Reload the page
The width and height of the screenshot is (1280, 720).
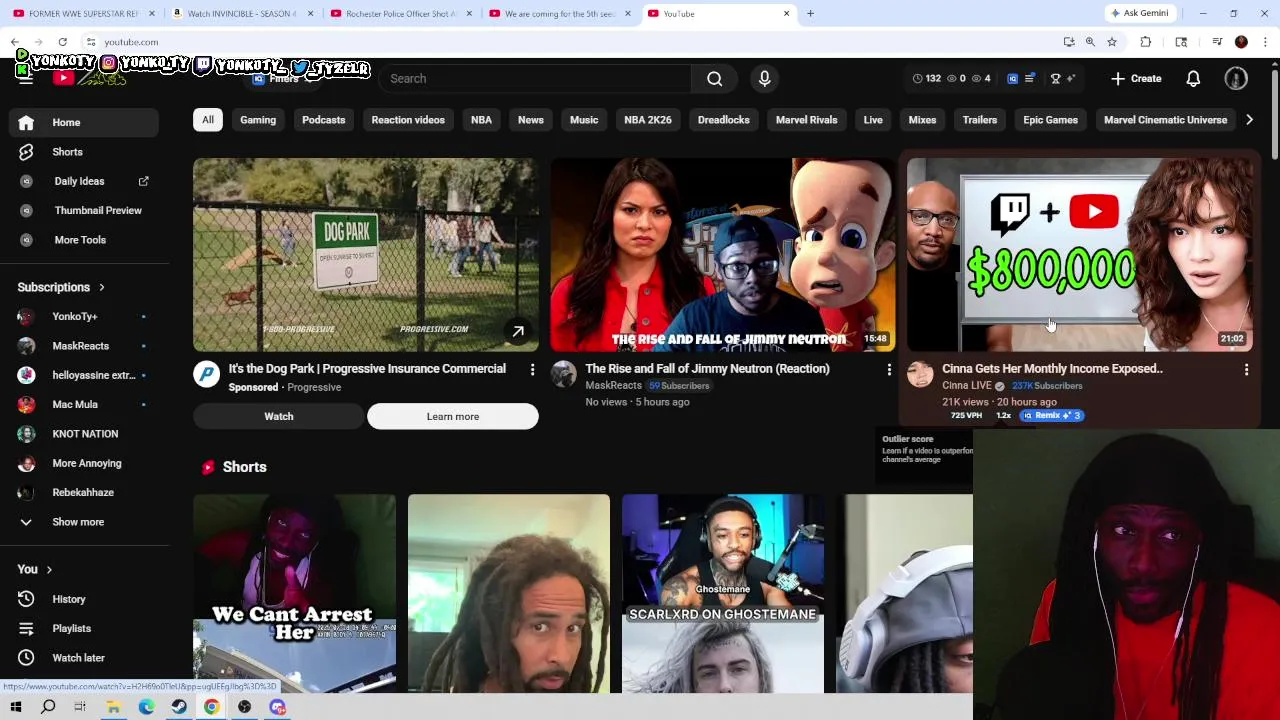pos(62,42)
